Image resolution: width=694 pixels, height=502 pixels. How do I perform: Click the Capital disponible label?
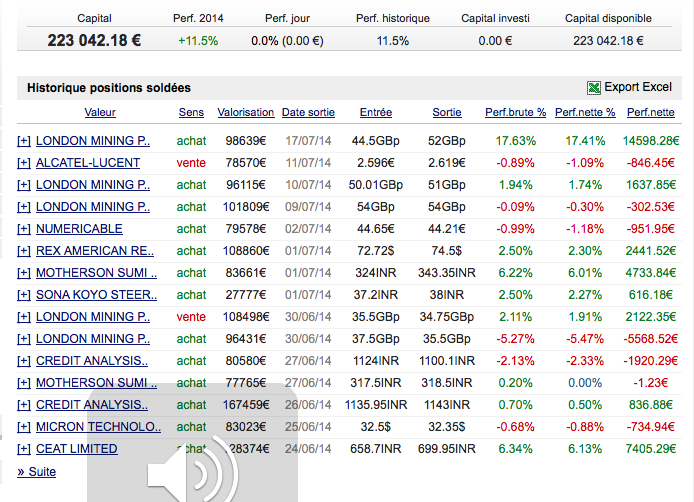608,19
